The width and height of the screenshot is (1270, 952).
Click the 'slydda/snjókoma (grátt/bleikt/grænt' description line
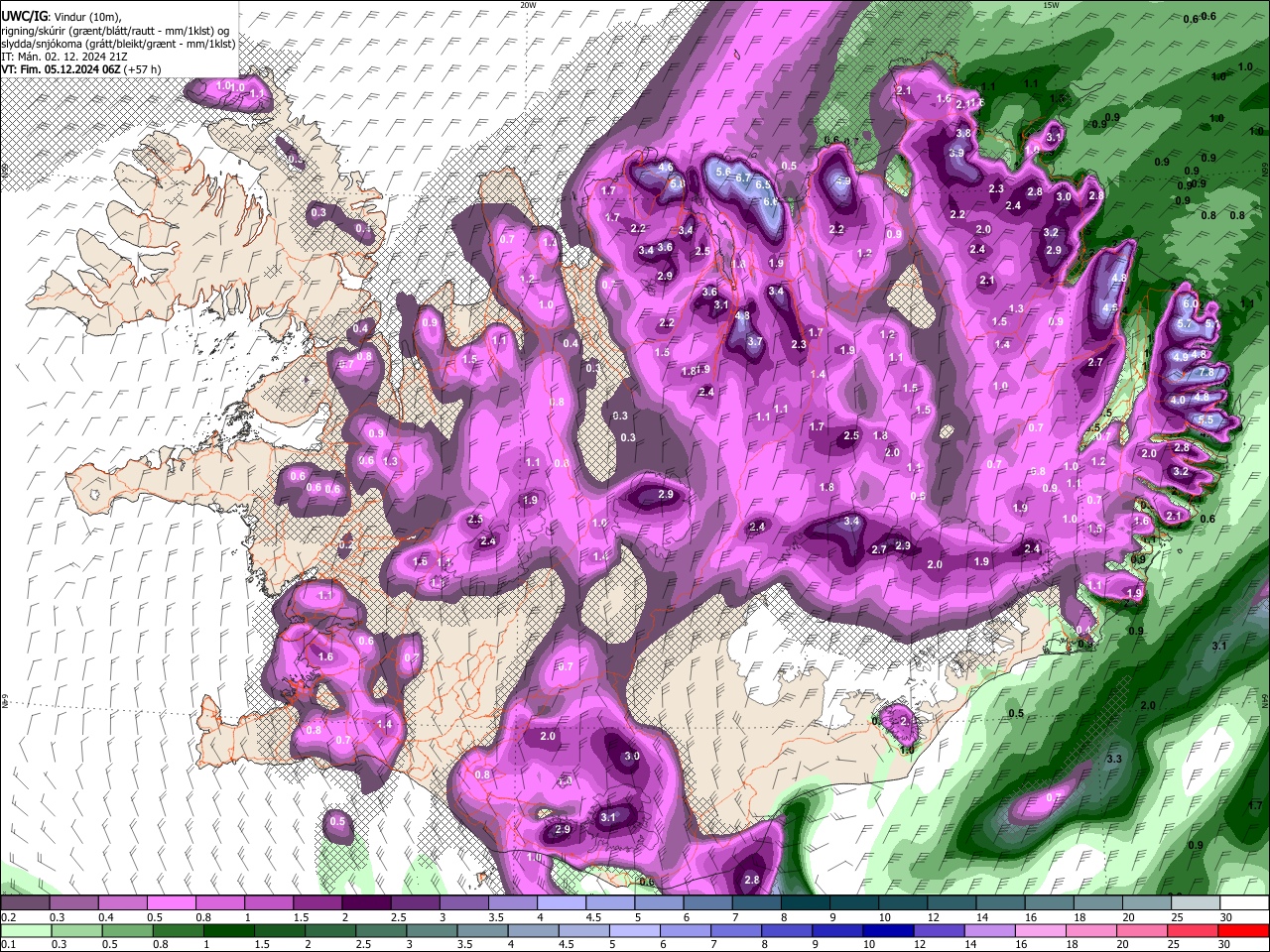pyautogui.click(x=118, y=44)
